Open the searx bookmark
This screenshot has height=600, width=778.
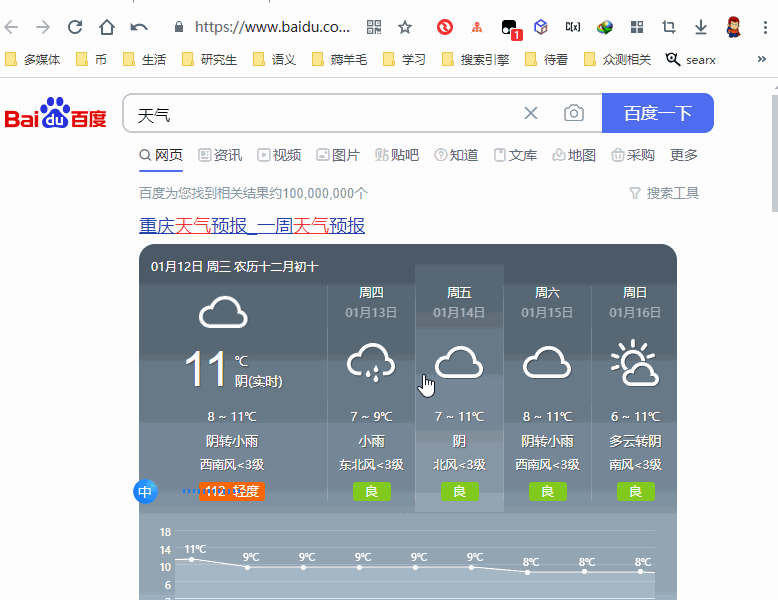coord(691,60)
